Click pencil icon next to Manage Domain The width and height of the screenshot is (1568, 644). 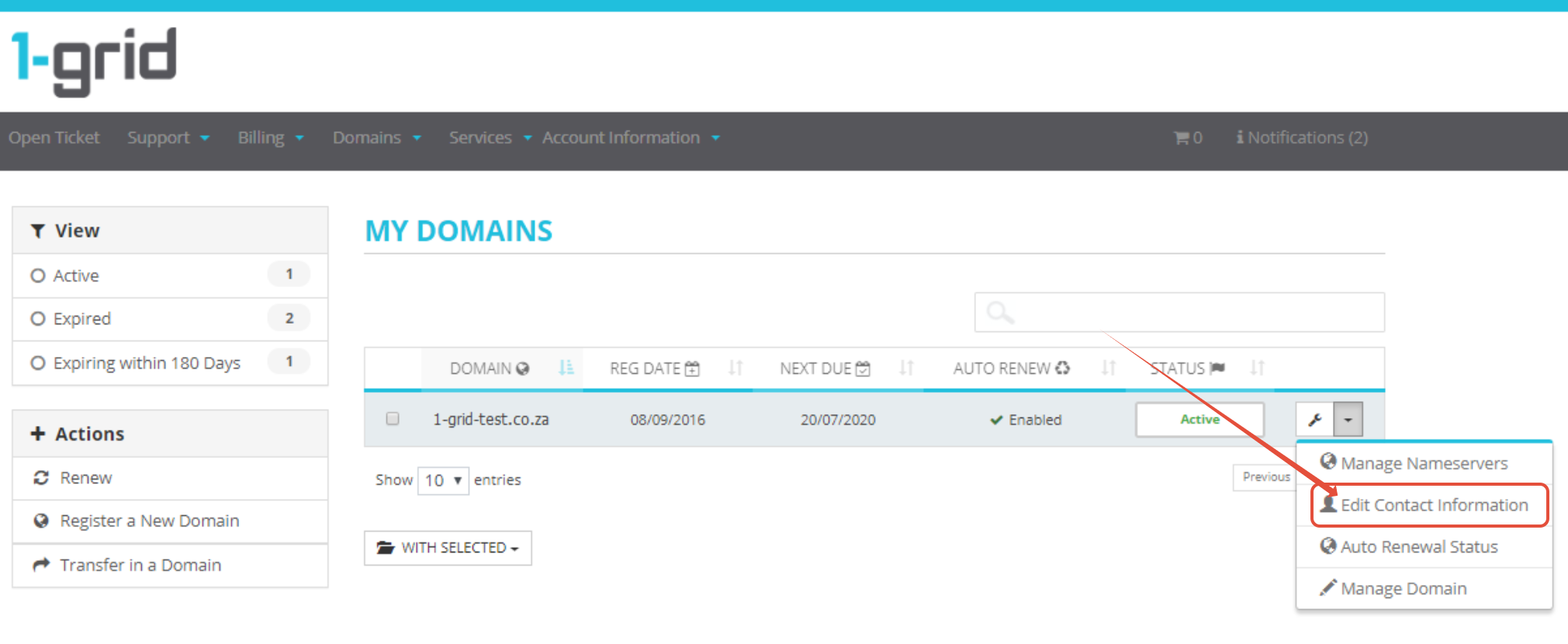pyautogui.click(x=1328, y=587)
